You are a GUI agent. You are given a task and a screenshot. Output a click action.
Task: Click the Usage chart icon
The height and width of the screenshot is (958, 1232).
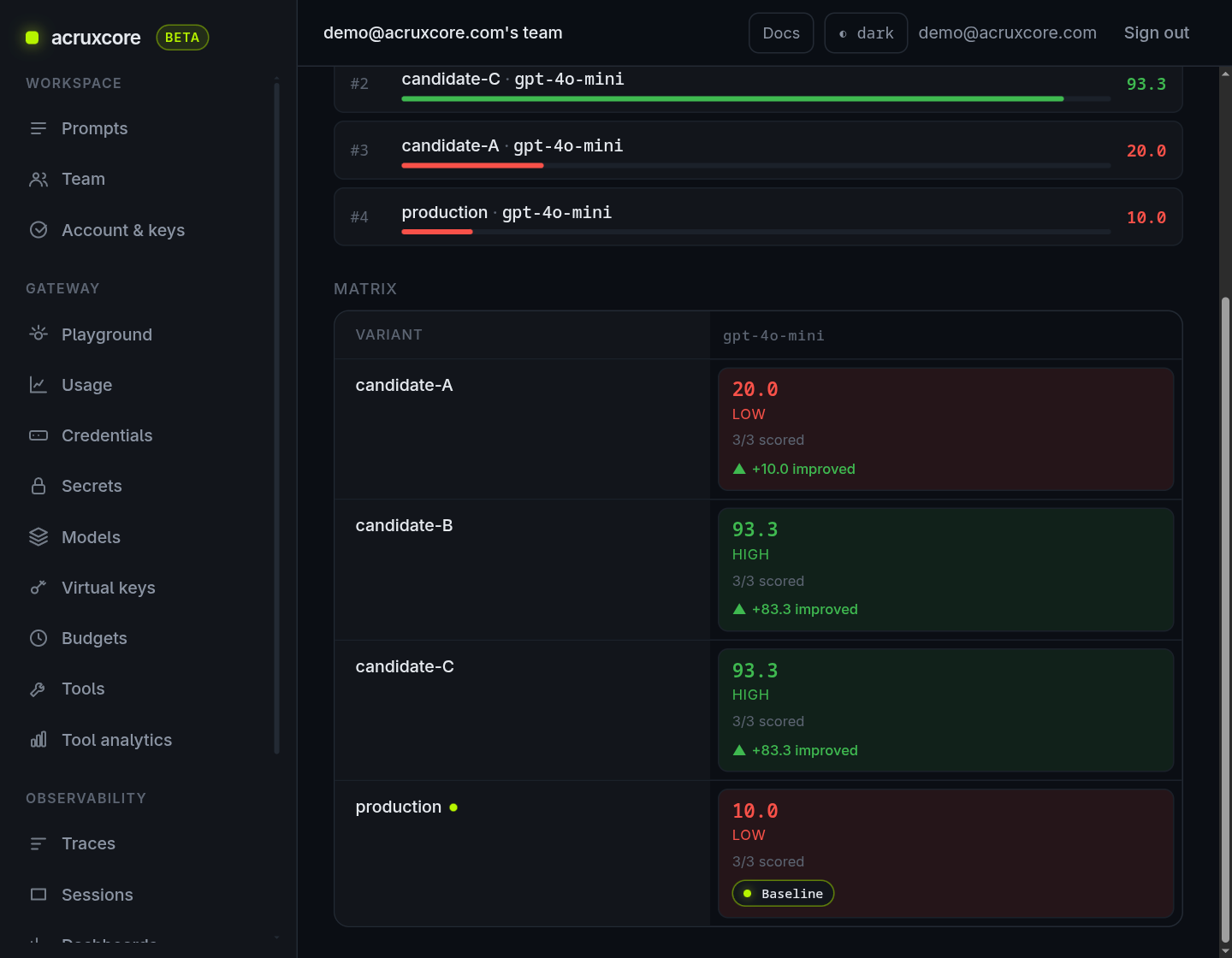click(x=38, y=385)
